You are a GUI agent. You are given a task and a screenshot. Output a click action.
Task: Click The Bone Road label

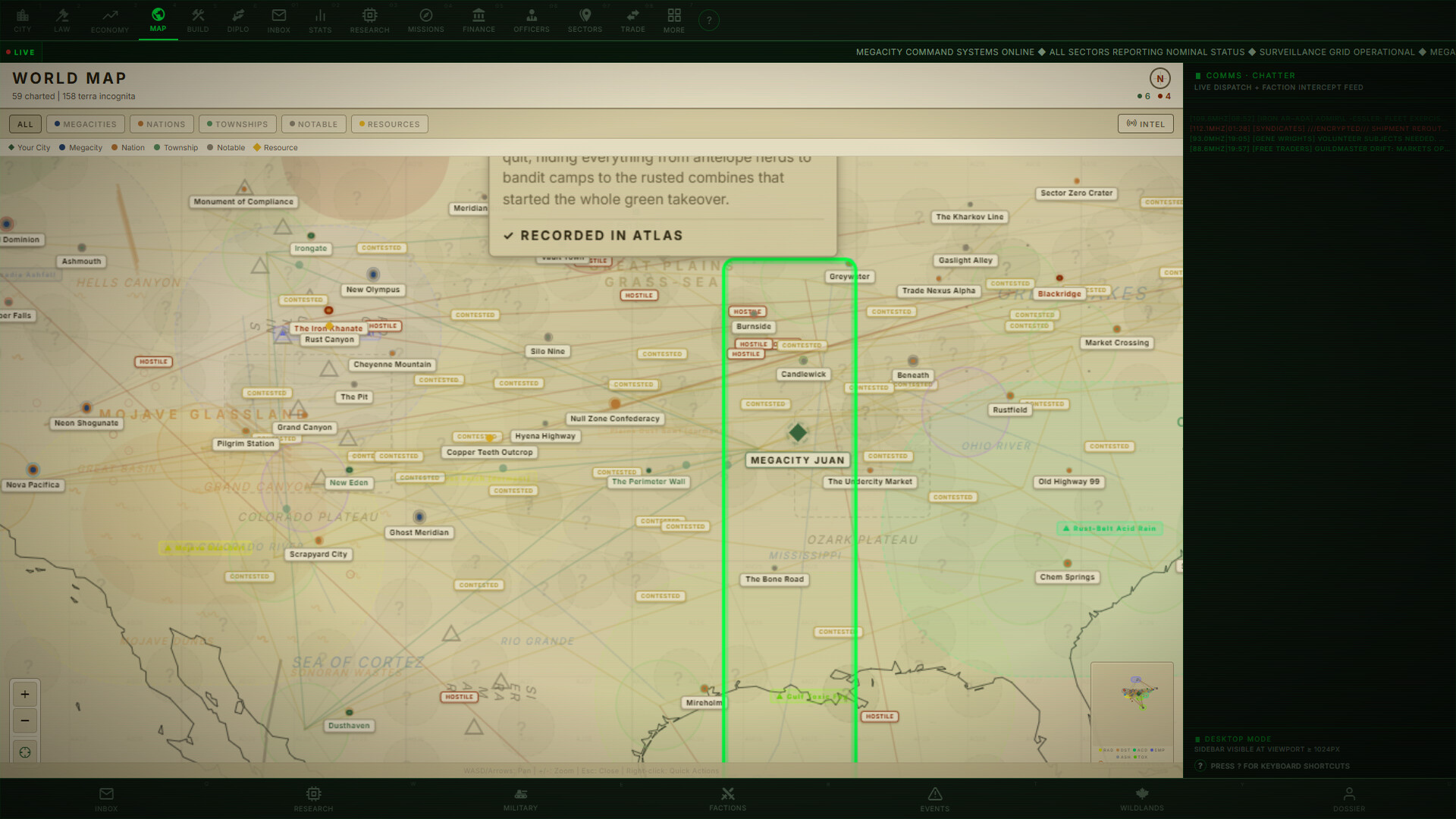coord(774,579)
